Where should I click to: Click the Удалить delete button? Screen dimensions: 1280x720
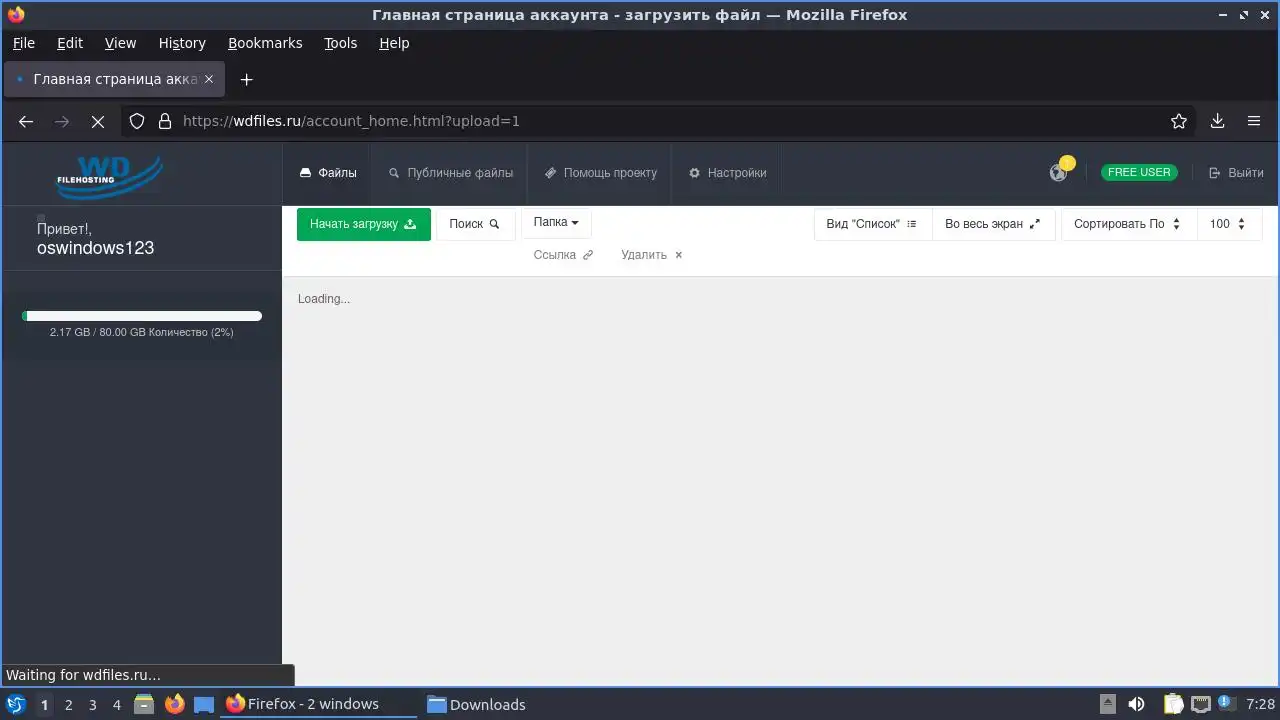652,255
